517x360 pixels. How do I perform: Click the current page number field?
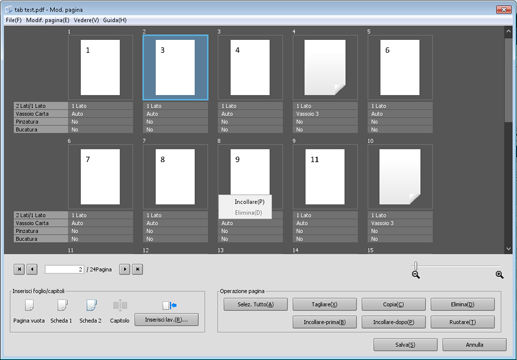[x=64, y=269]
